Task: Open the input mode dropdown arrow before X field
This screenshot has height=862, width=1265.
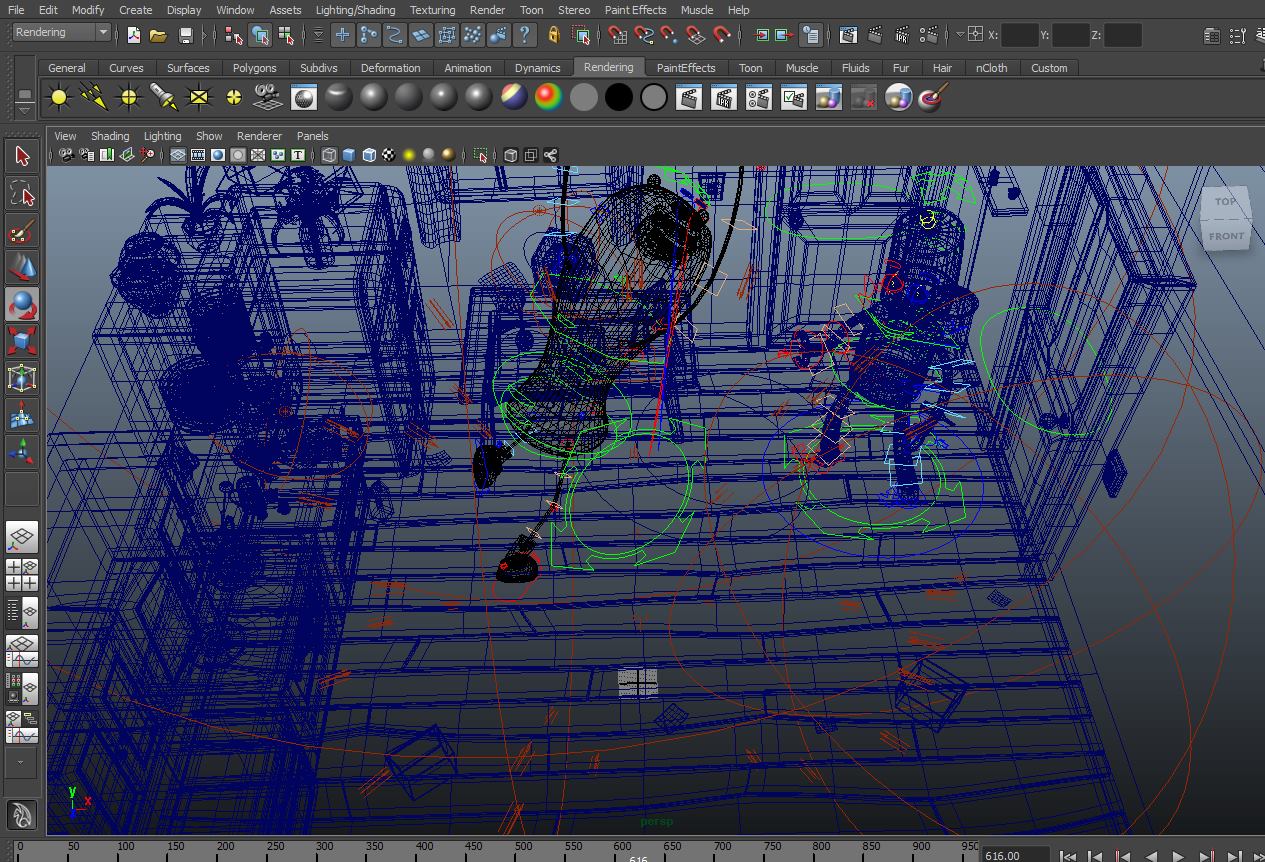Action: 960,34
